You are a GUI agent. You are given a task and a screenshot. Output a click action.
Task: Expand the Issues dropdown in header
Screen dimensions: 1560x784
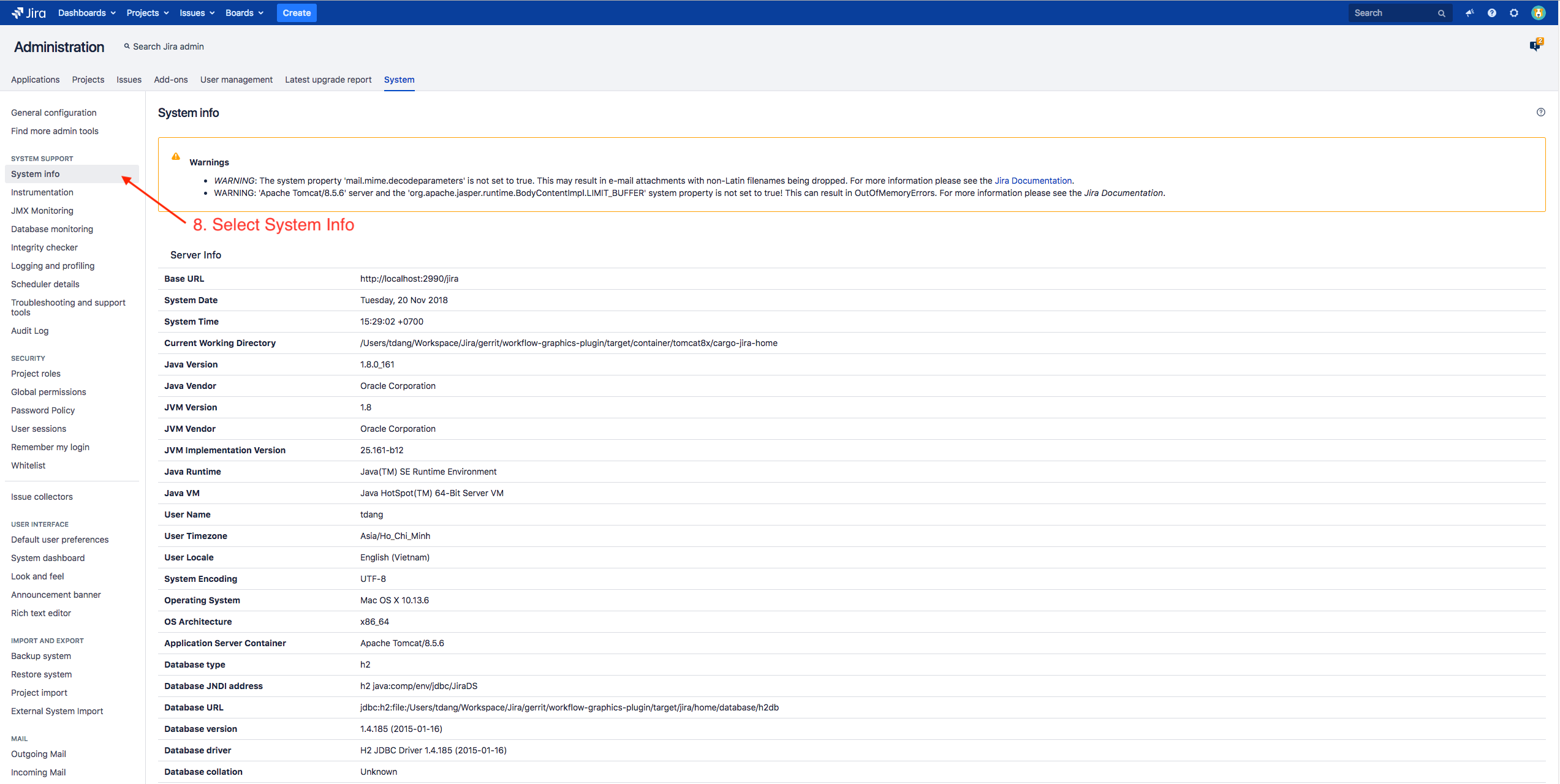[x=197, y=13]
